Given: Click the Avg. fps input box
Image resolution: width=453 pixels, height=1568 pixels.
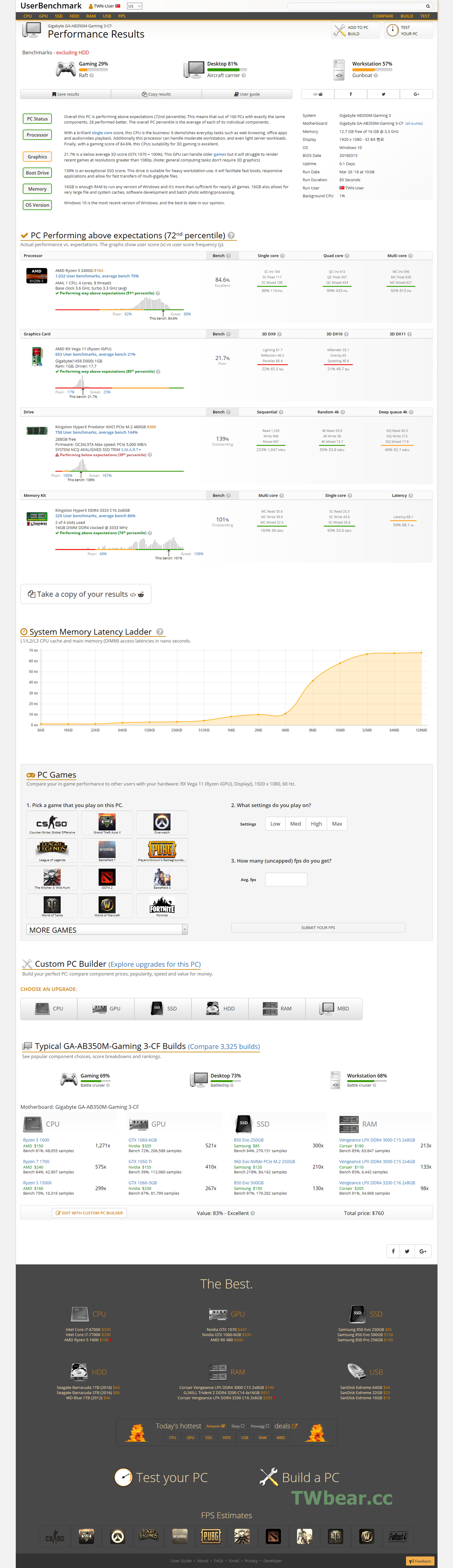Looking at the screenshot, I should point(287,879).
